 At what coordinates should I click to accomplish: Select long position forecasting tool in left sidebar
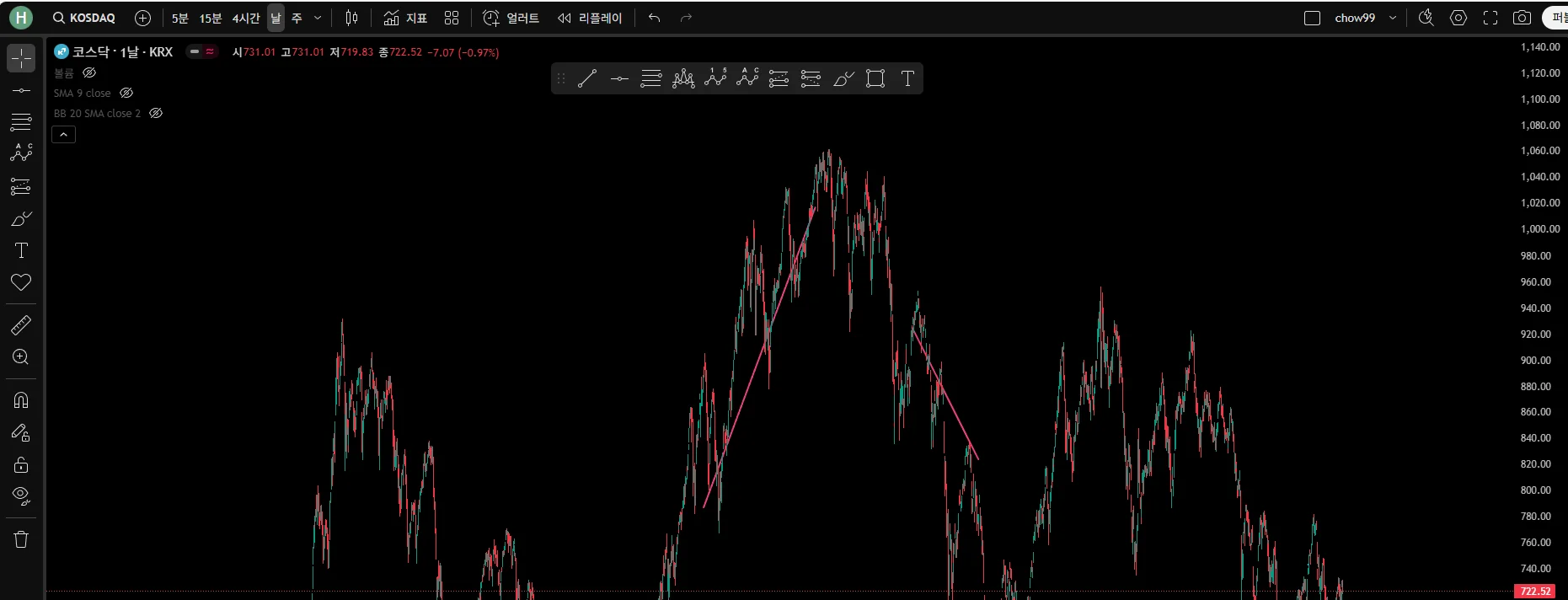tap(21, 186)
